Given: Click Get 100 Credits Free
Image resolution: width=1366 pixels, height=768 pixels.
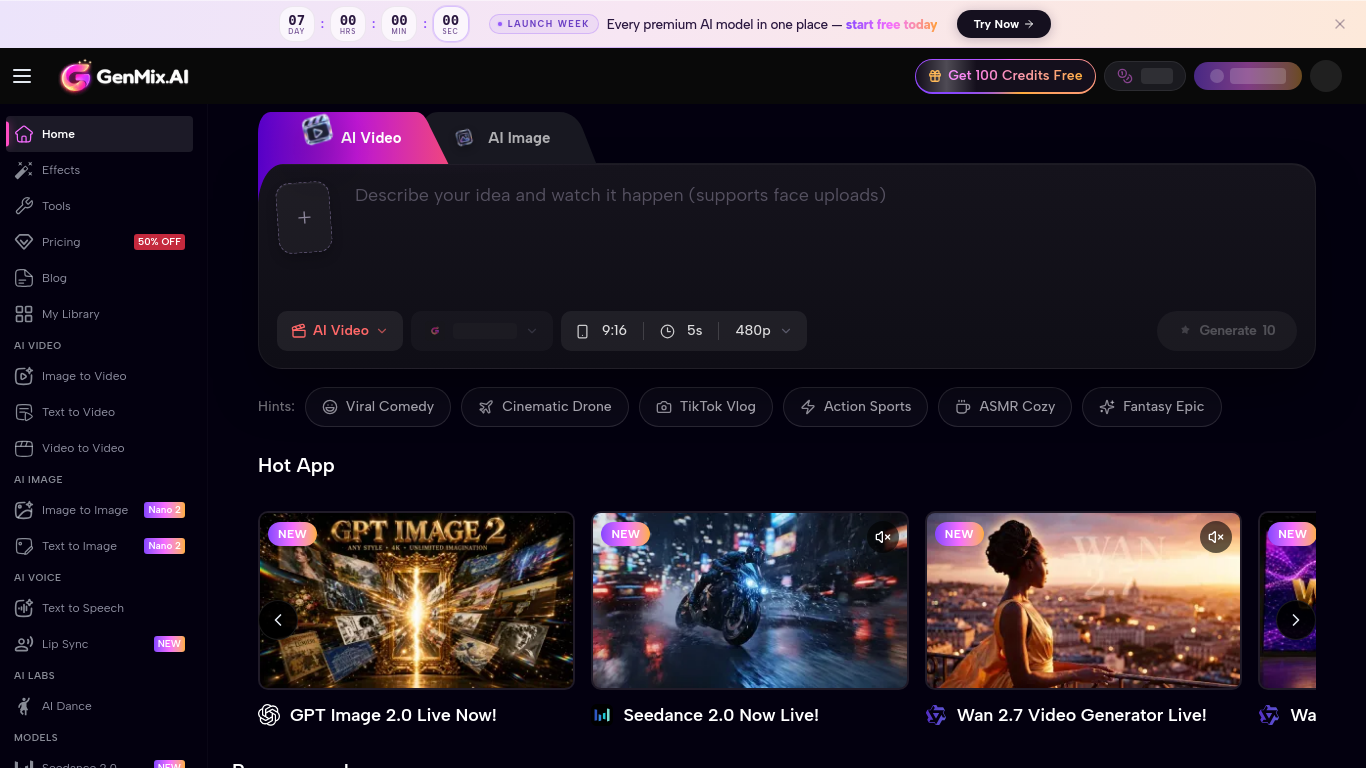Looking at the screenshot, I should pos(1005,76).
